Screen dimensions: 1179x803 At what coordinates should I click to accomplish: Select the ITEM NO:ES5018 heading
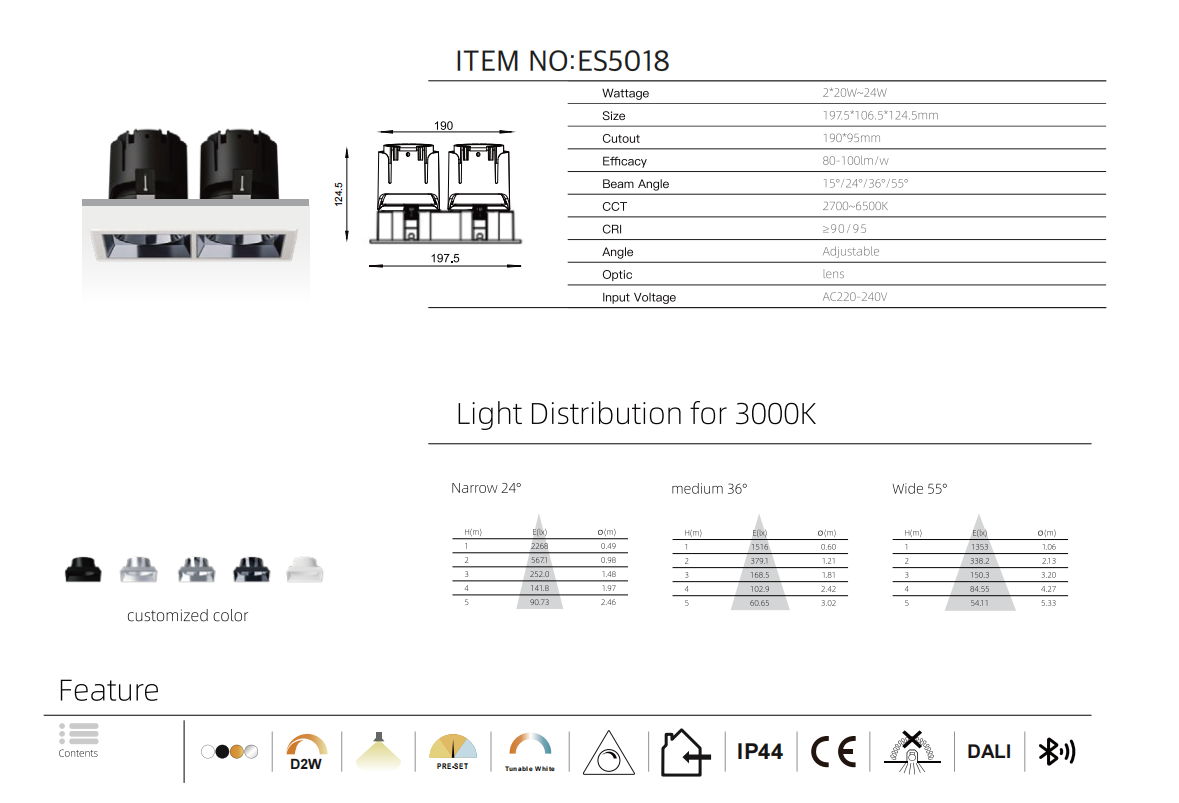tap(562, 61)
